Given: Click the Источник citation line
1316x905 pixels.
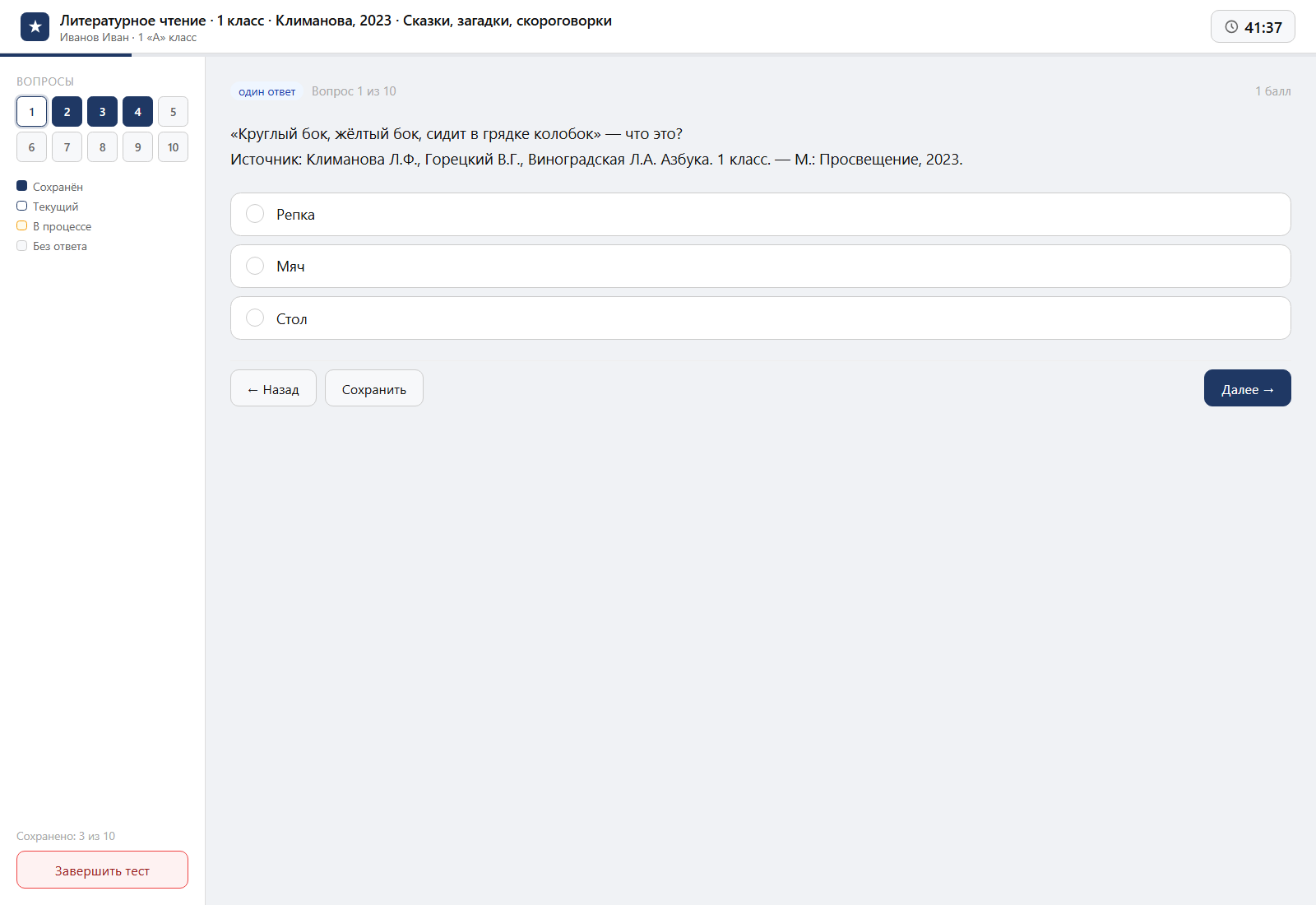Looking at the screenshot, I should click(596, 160).
